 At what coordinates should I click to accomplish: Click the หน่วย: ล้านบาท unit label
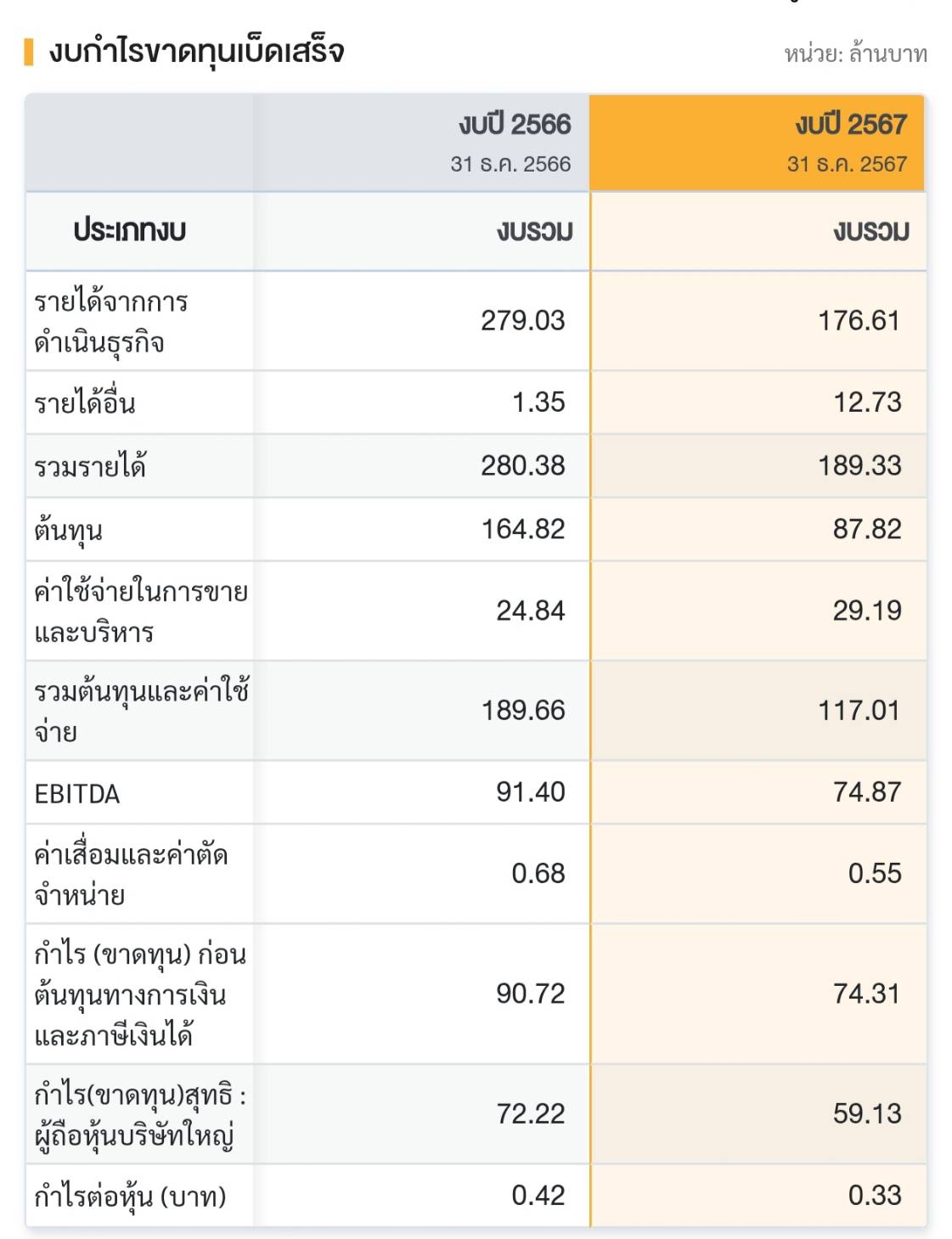[x=855, y=54]
